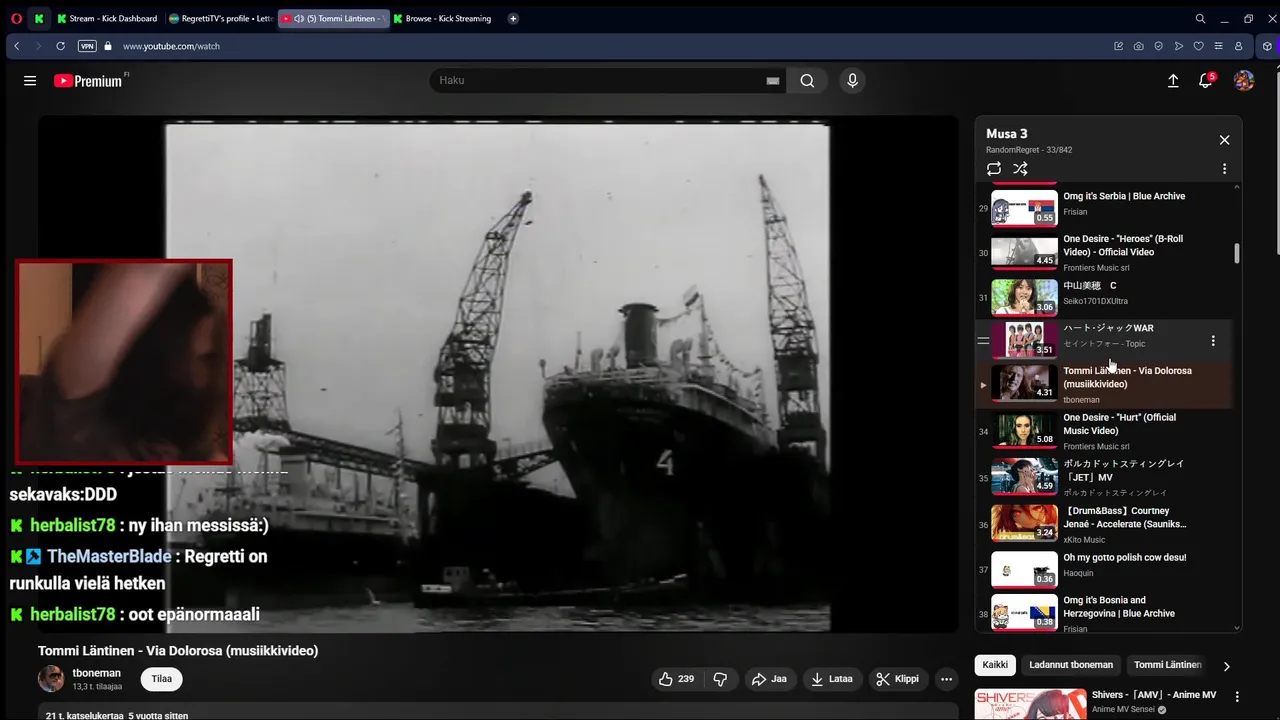Click the search magnifier button
Image resolution: width=1280 pixels, height=720 pixels.
807,81
